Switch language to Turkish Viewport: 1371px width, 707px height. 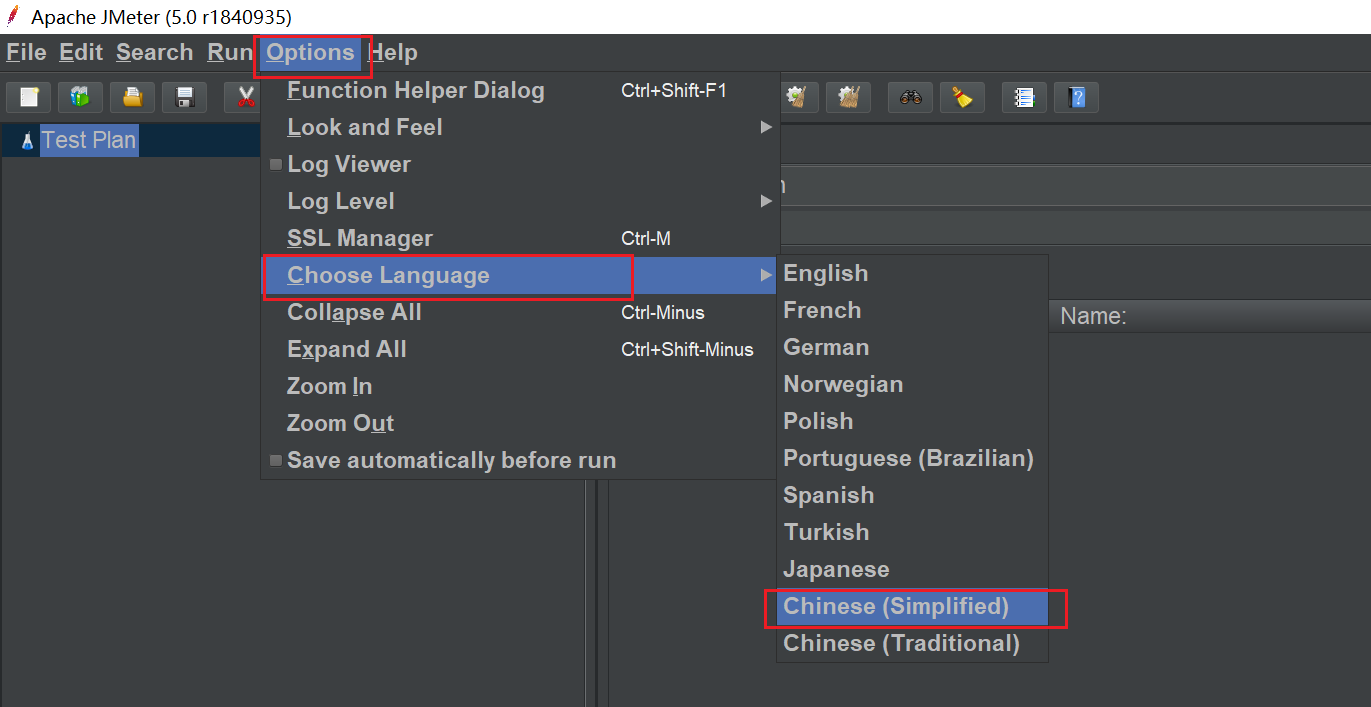[x=912, y=532]
